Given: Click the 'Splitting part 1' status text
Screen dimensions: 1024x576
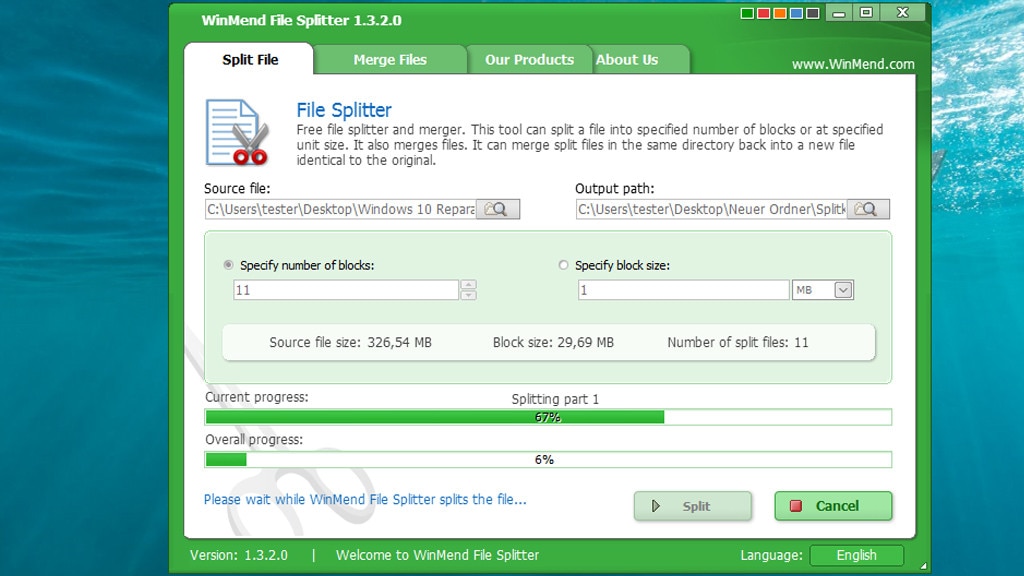Looking at the screenshot, I should [x=555, y=399].
